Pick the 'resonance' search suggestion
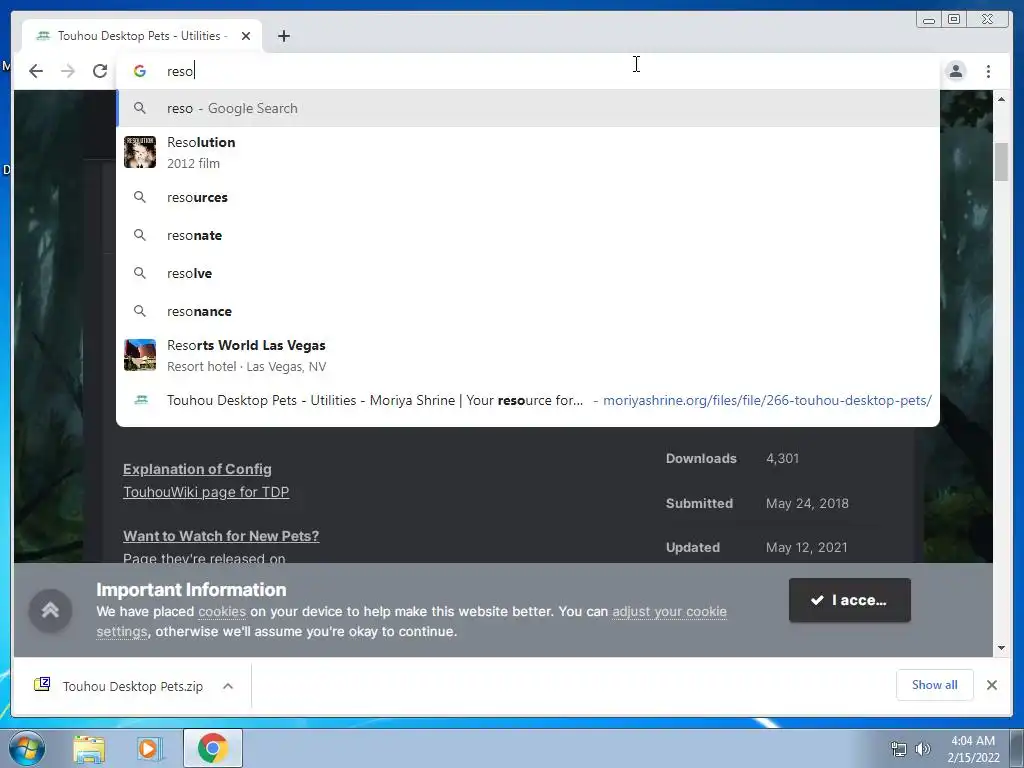Viewport: 1024px width, 768px height. tap(528, 311)
